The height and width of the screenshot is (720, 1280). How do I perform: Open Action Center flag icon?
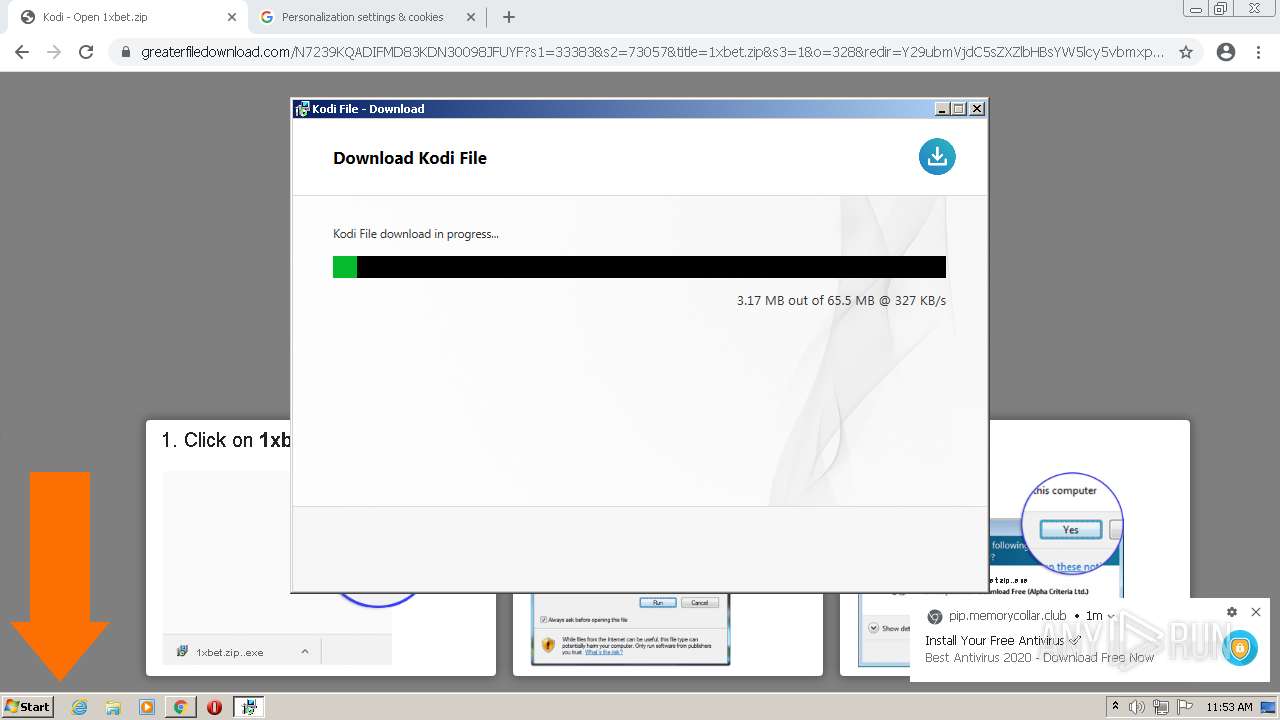(x=1183, y=707)
